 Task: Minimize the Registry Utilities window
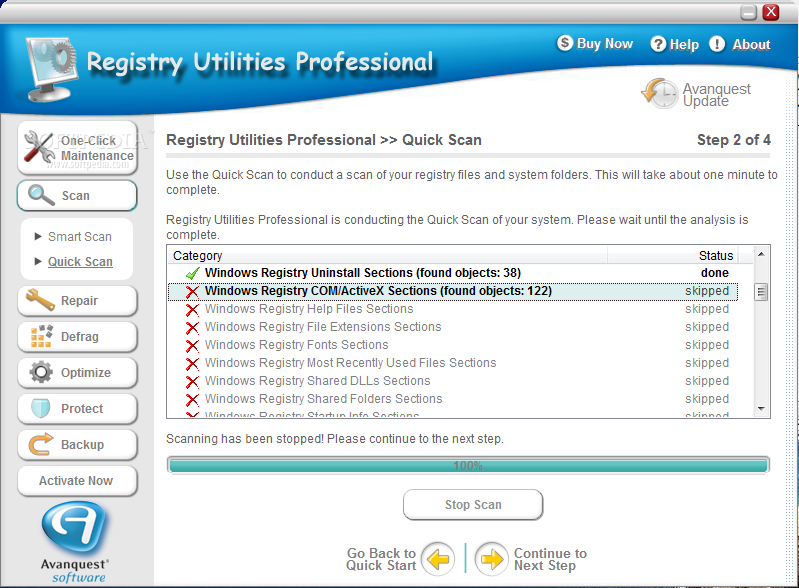[748, 12]
